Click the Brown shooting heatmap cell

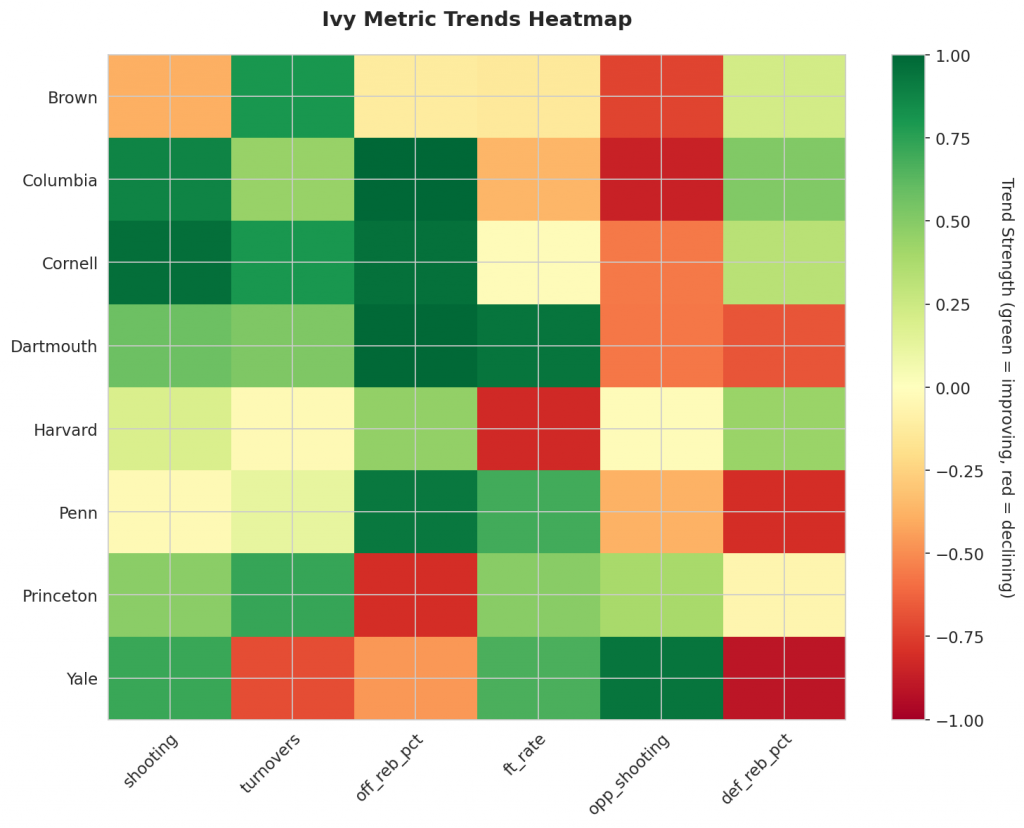click(x=169, y=97)
